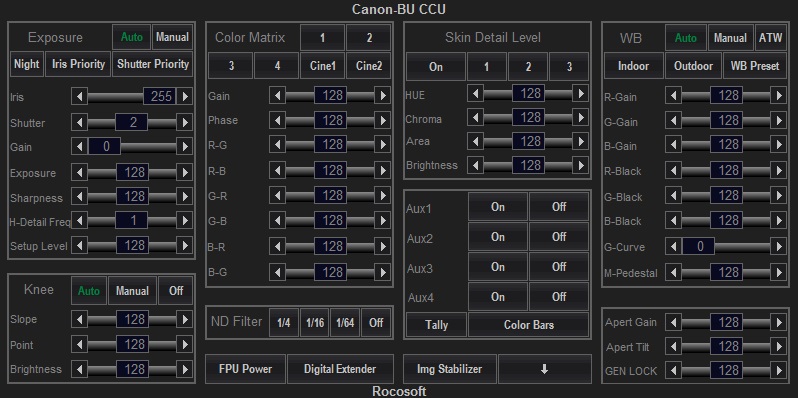Increase Color Matrix Phase right arrow

383,120
